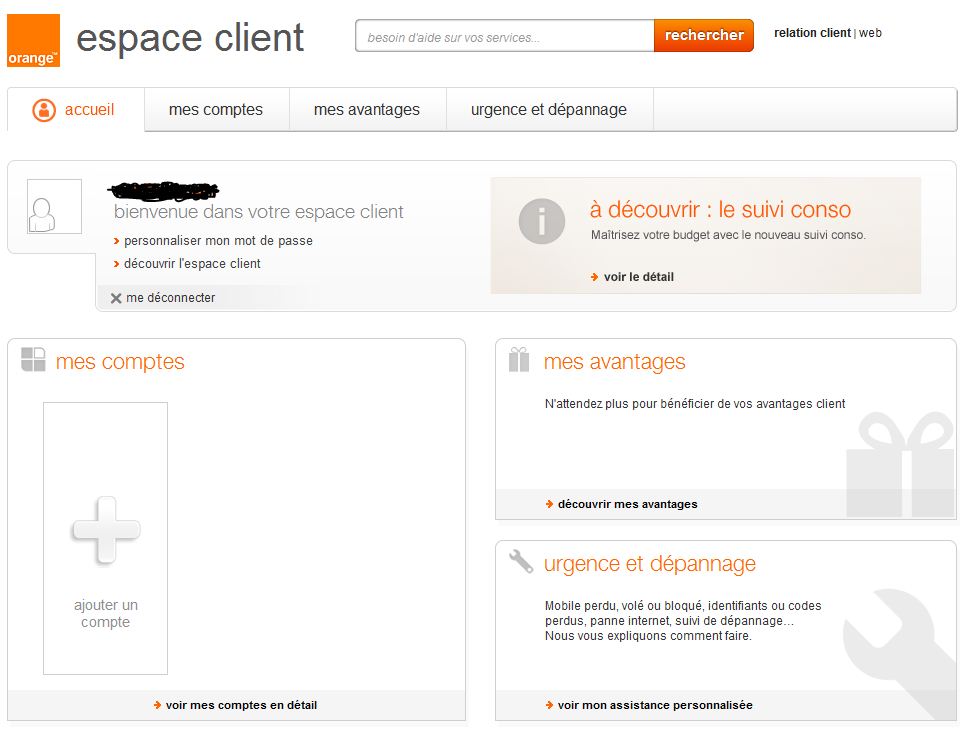Open personnaliser mon mot de passe link
The width and height of the screenshot is (970, 748).
point(218,241)
